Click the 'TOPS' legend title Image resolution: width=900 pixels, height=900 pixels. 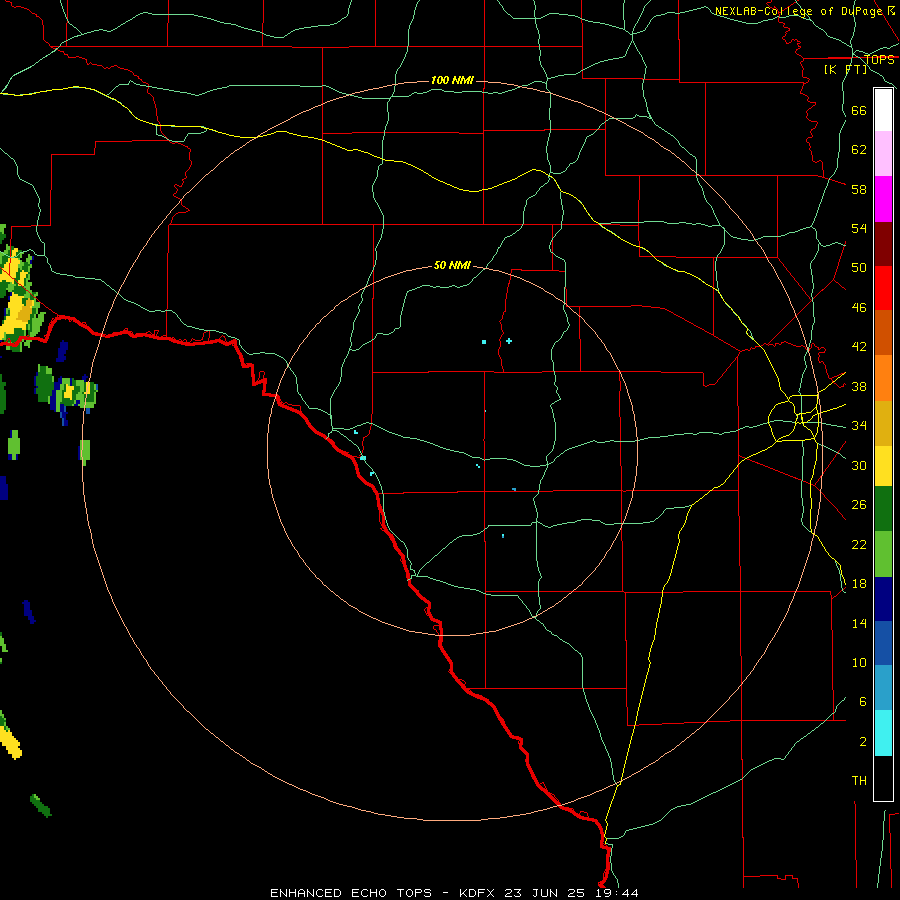[879, 60]
